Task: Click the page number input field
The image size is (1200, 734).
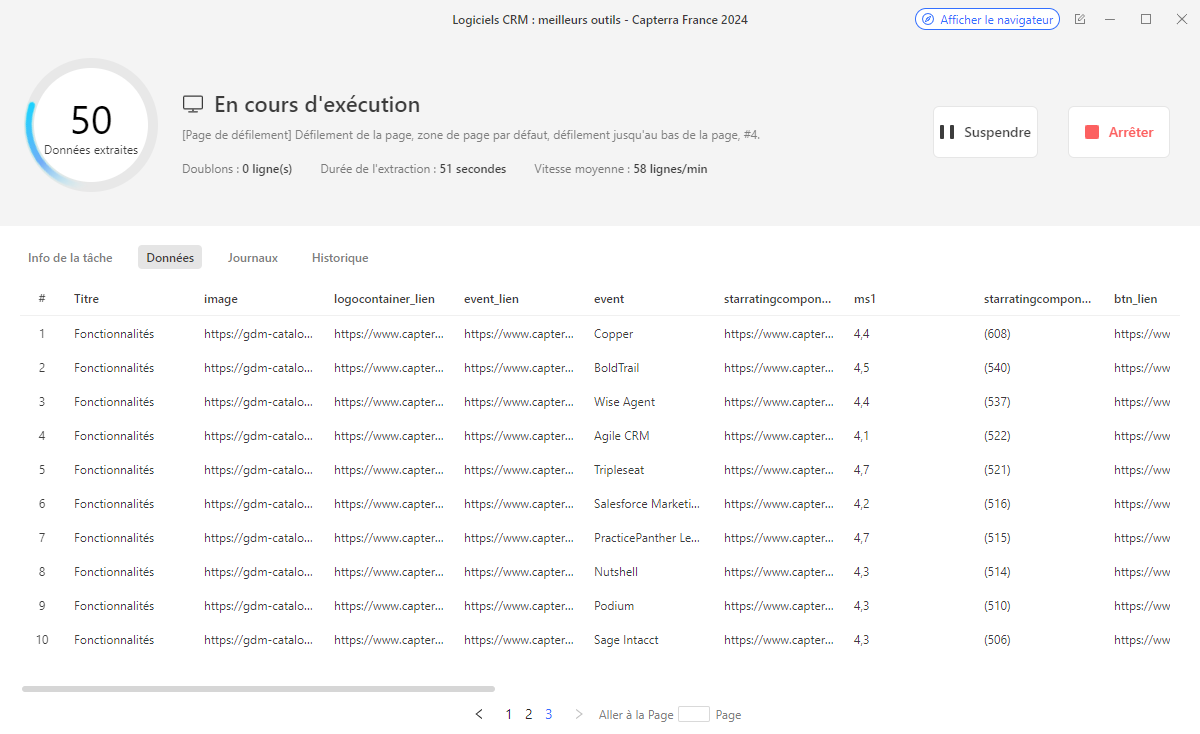Action: [x=693, y=714]
